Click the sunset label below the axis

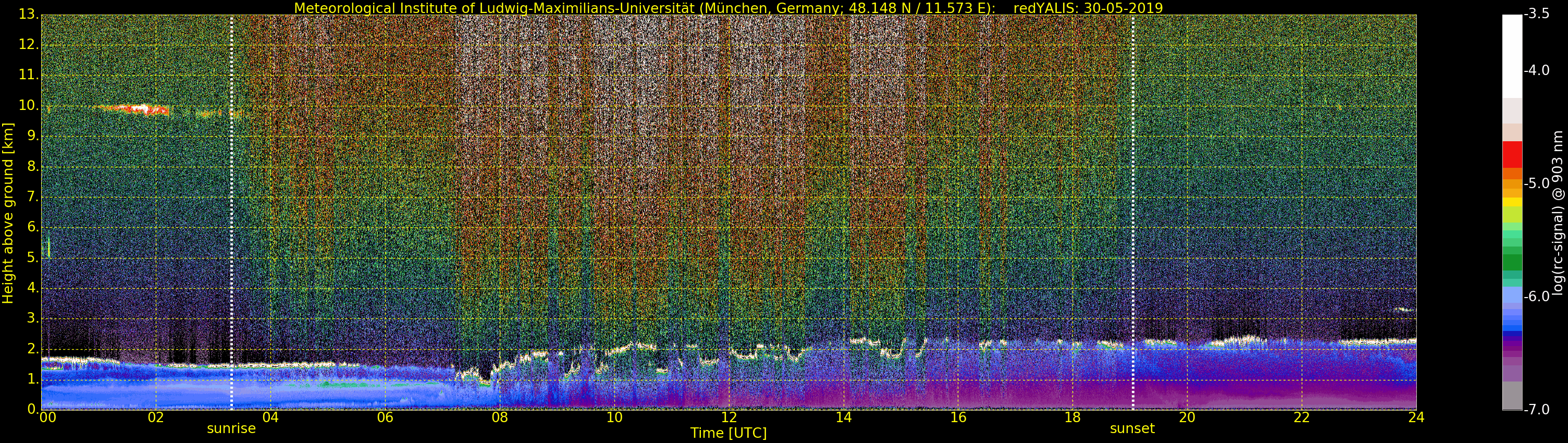point(1132,428)
